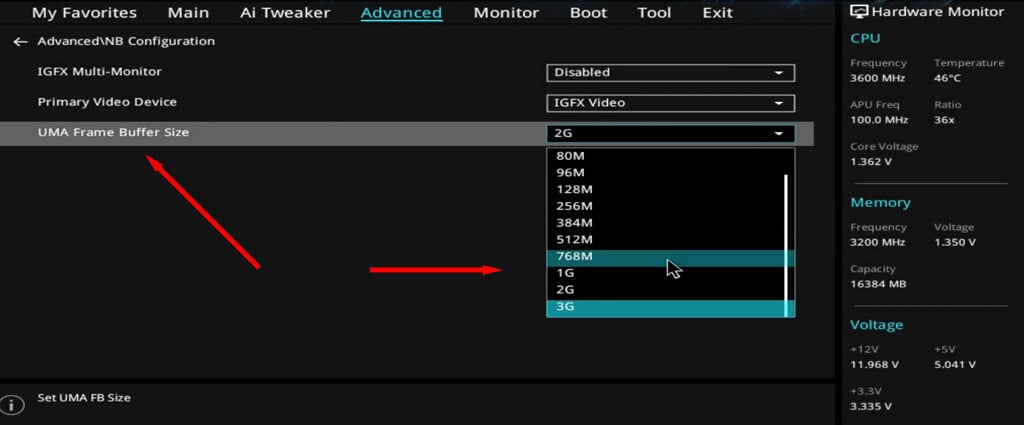
Task: Switch to the My Favorites tab
Action: pos(84,13)
